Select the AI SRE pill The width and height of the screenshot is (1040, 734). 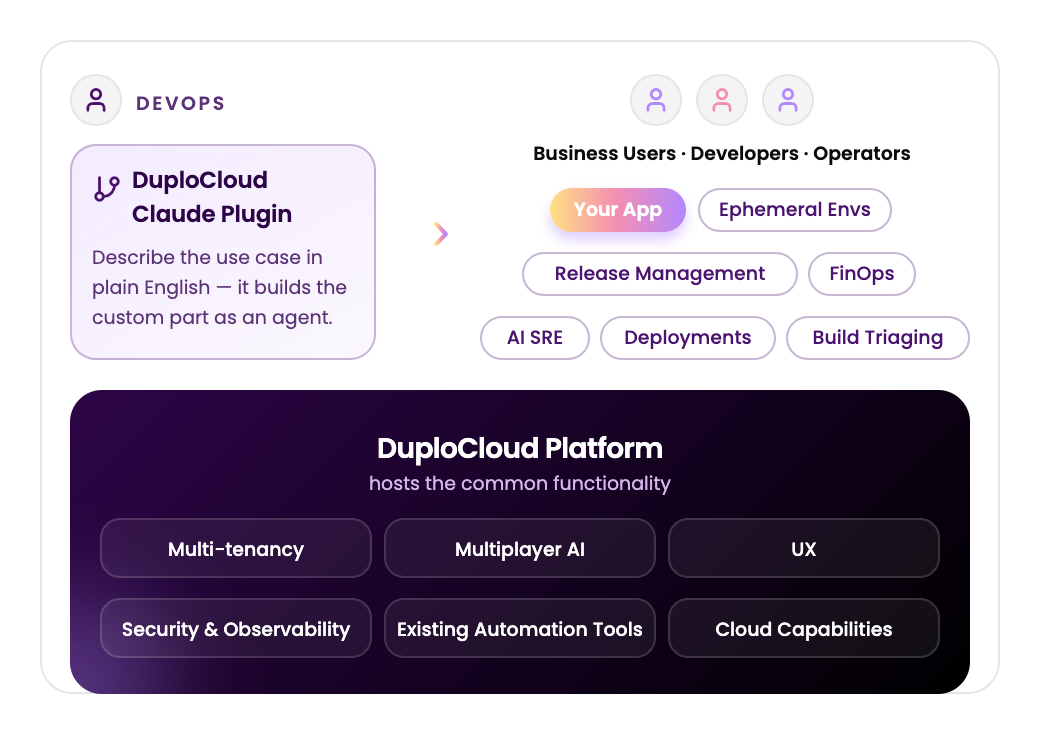pos(535,338)
